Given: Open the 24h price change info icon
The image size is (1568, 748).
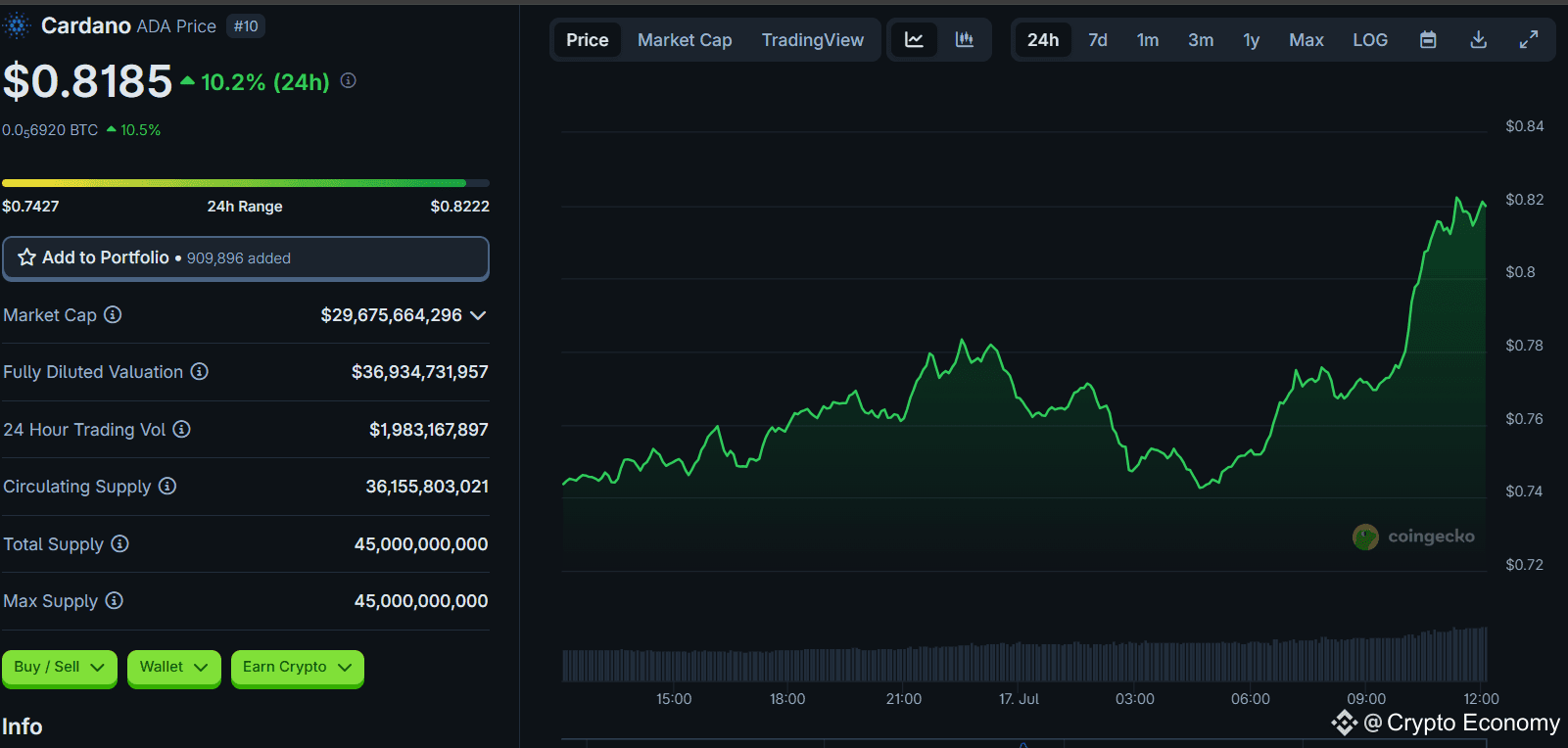Looking at the screenshot, I should pyautogui.click(x=348, y=81).
